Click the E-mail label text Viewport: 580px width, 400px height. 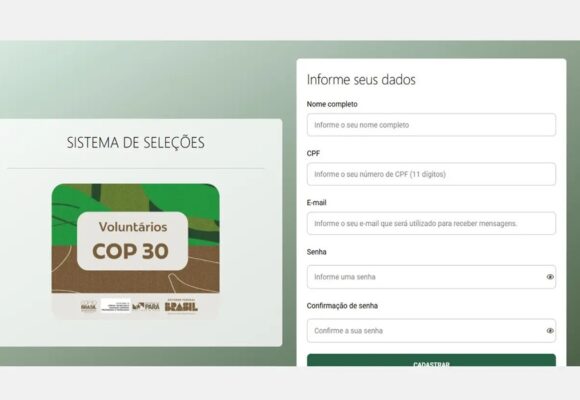[316, 203]
